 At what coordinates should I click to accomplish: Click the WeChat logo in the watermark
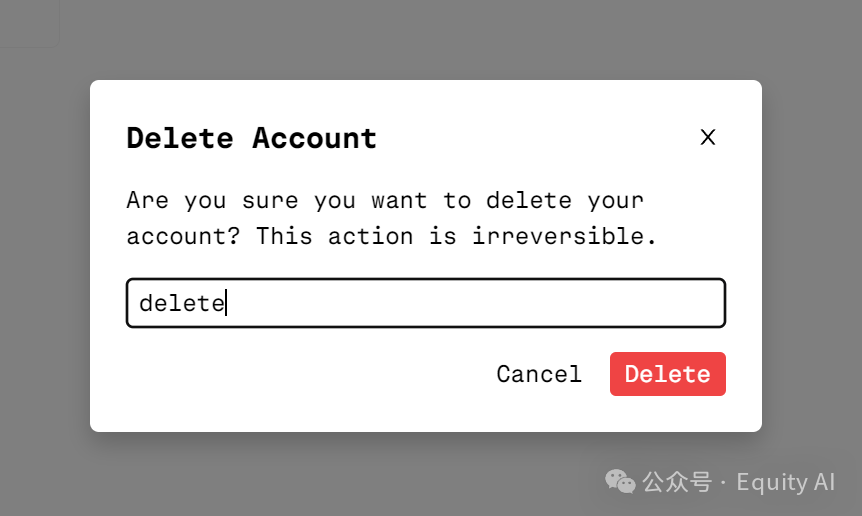click(620, 482)
